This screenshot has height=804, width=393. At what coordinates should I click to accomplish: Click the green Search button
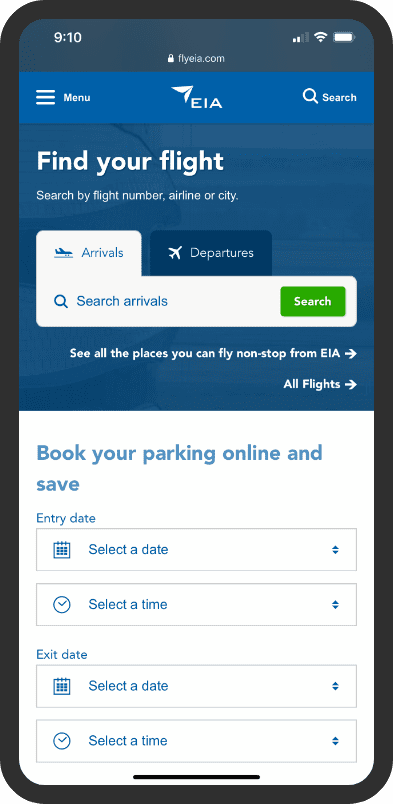click(x=312, y=302)
